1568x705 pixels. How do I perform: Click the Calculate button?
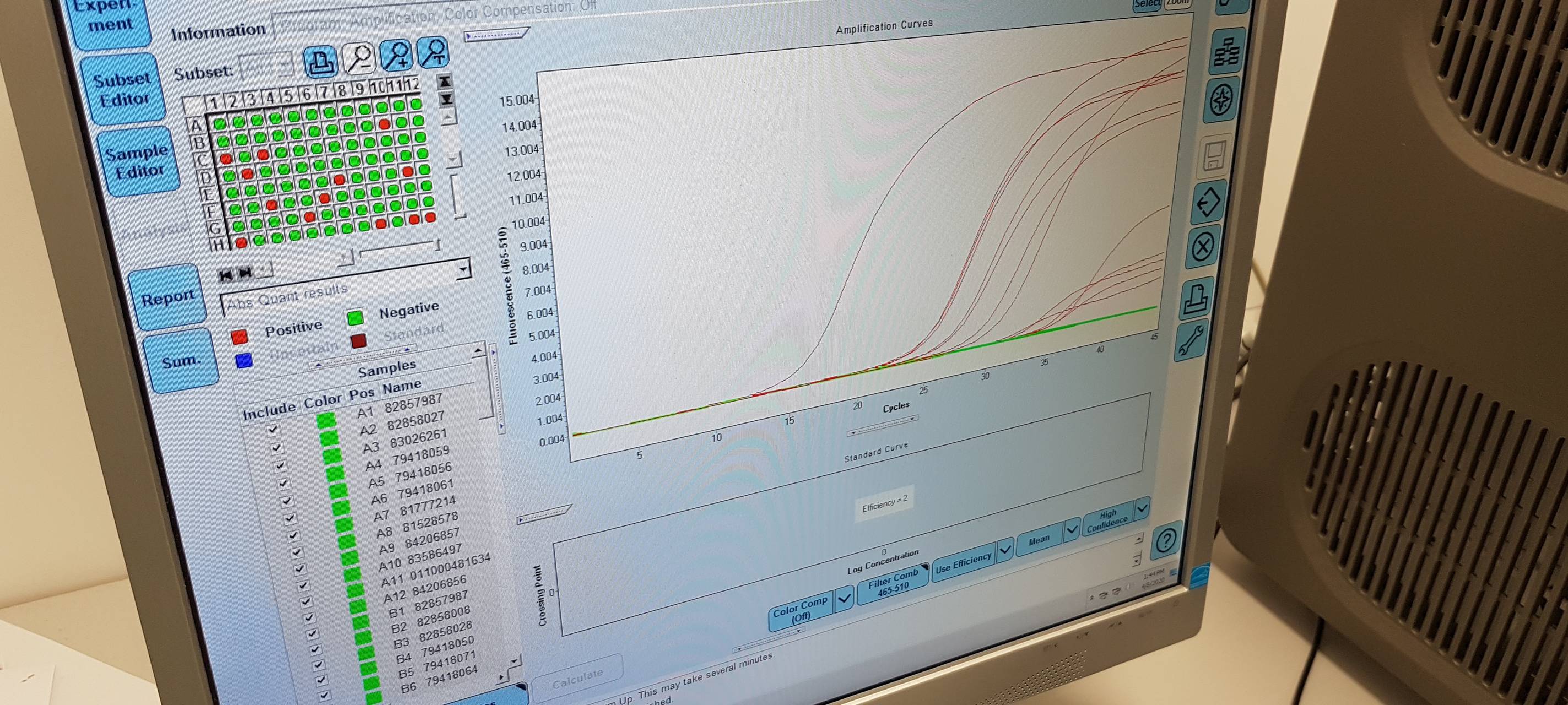pos(577,677)
